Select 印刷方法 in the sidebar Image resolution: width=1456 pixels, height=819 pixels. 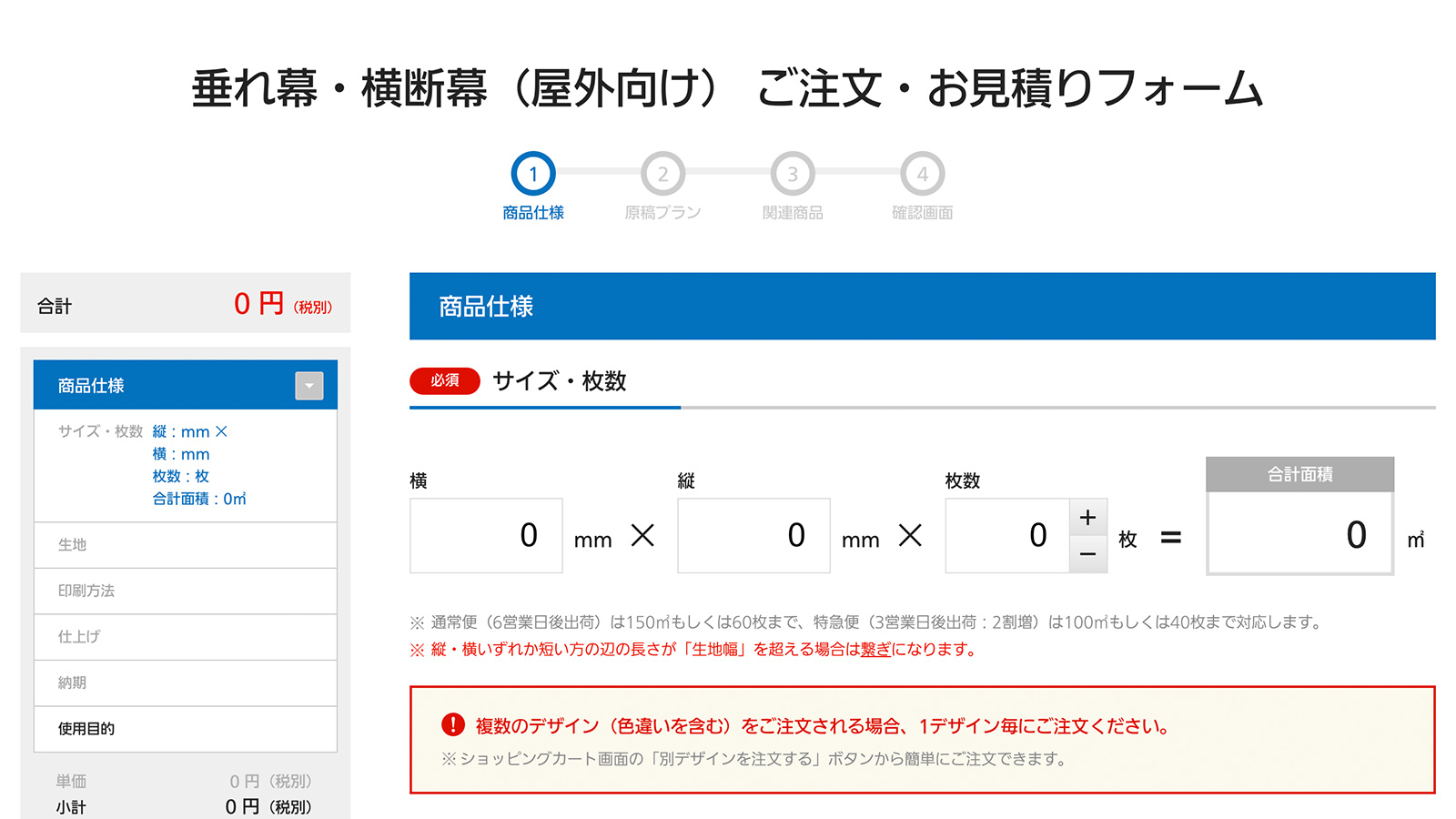click(x=185, y=591)
